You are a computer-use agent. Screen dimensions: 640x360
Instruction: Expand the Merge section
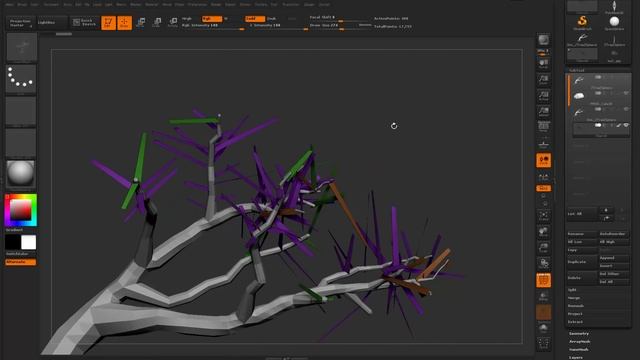[574, 298]
